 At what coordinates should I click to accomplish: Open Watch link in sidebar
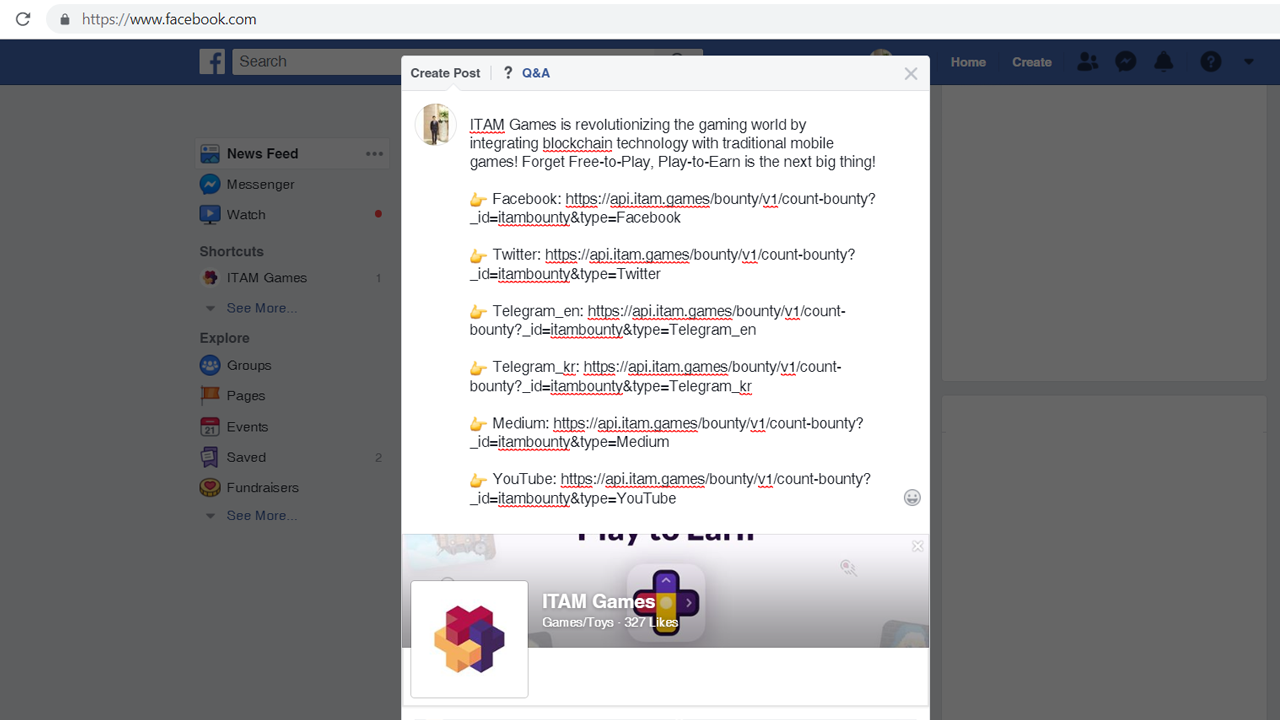coord(246,215)
